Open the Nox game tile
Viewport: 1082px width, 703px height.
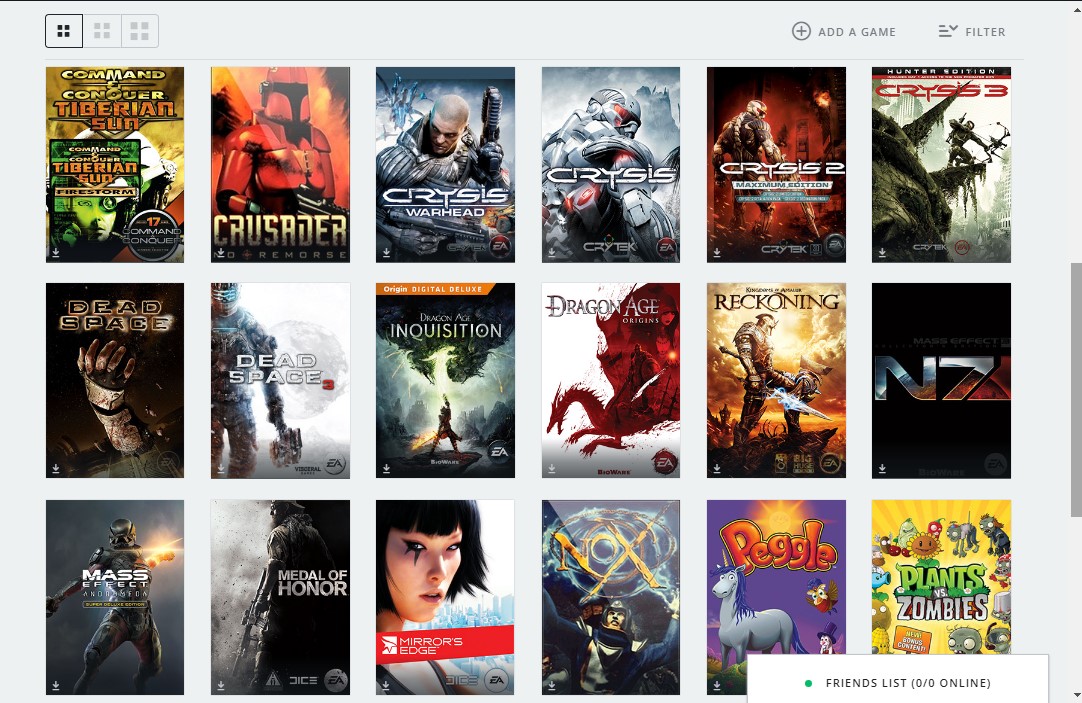(611, 597)
